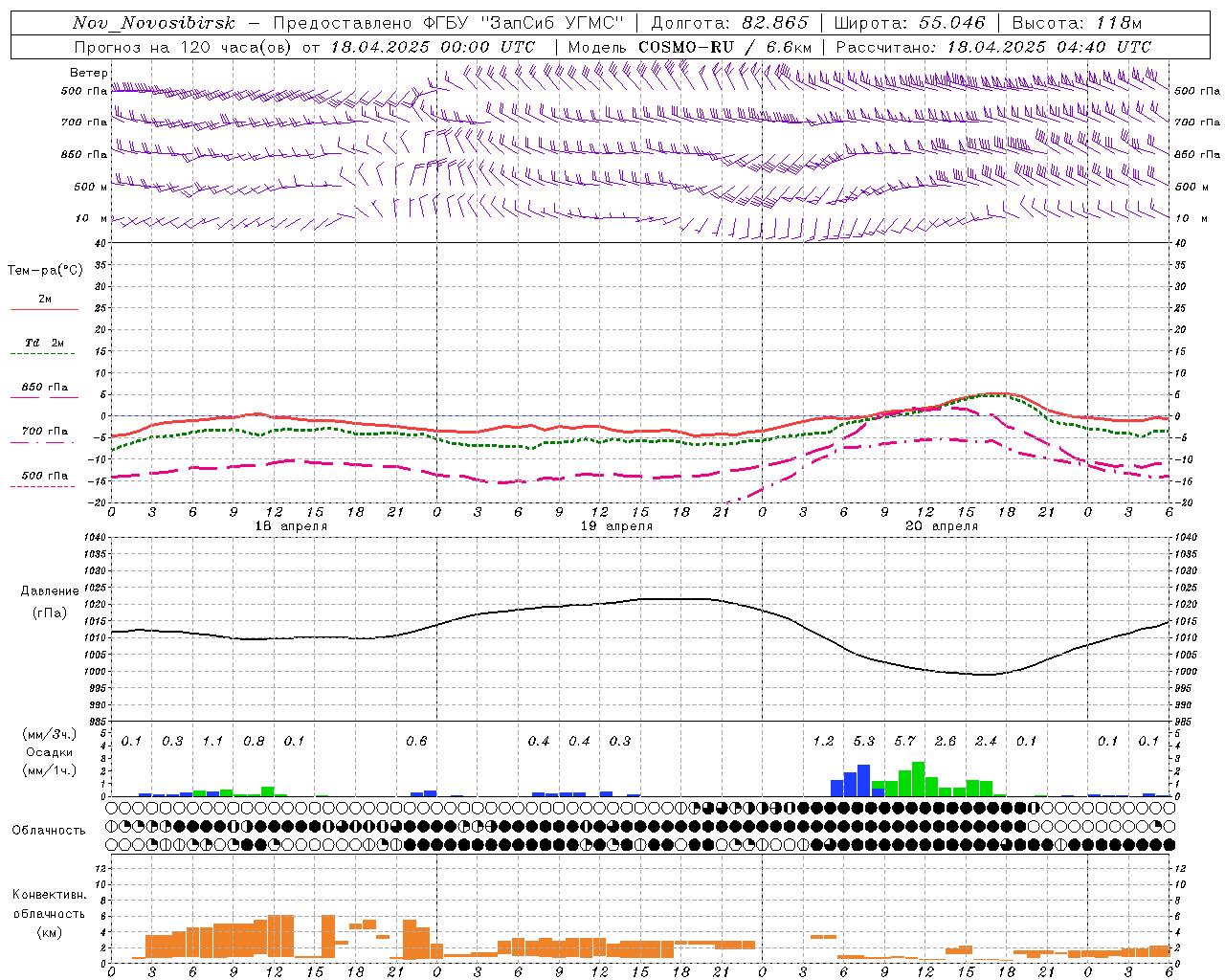Click the (мм/1ч.) units label

pos(50,770)
